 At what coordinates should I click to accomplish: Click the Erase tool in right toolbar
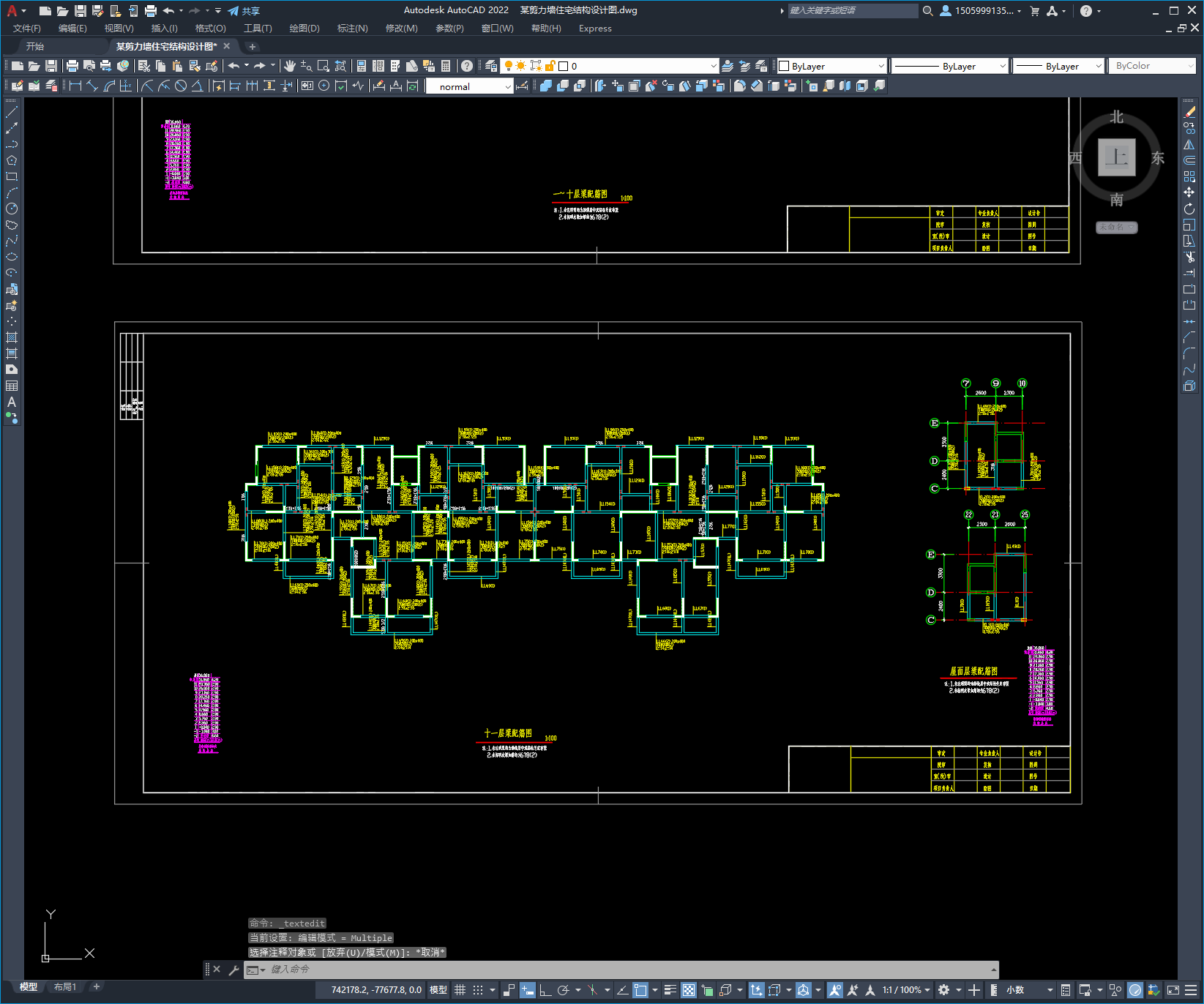coord(1189,112)
